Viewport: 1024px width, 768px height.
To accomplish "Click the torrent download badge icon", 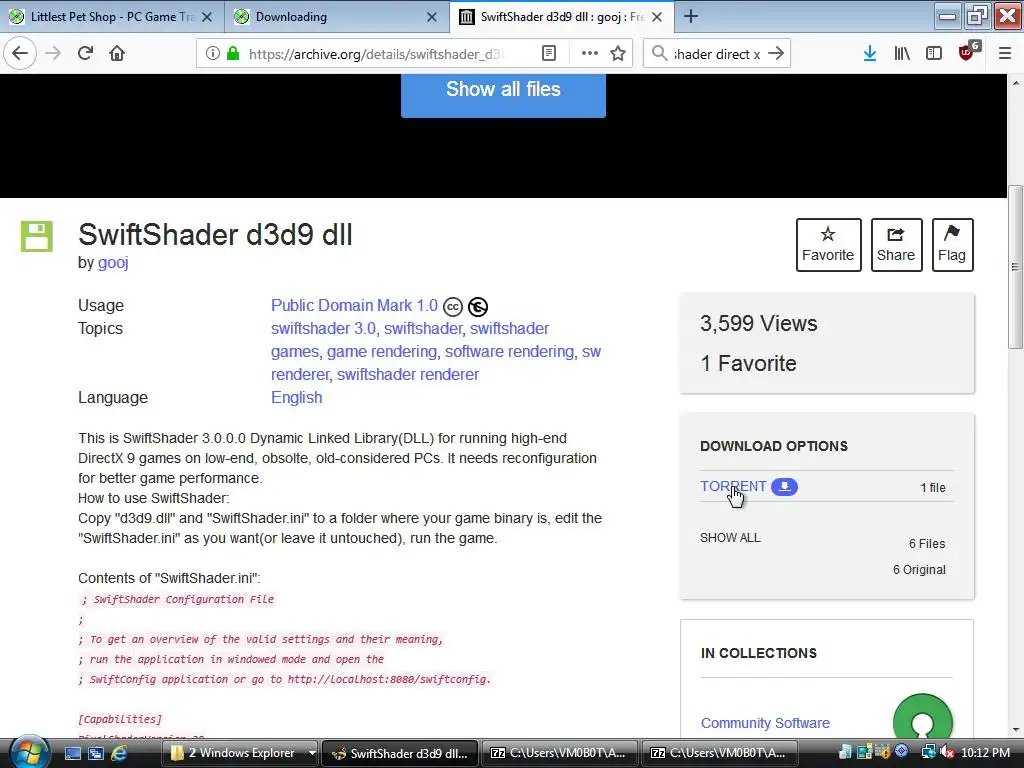I will point(784,487).
